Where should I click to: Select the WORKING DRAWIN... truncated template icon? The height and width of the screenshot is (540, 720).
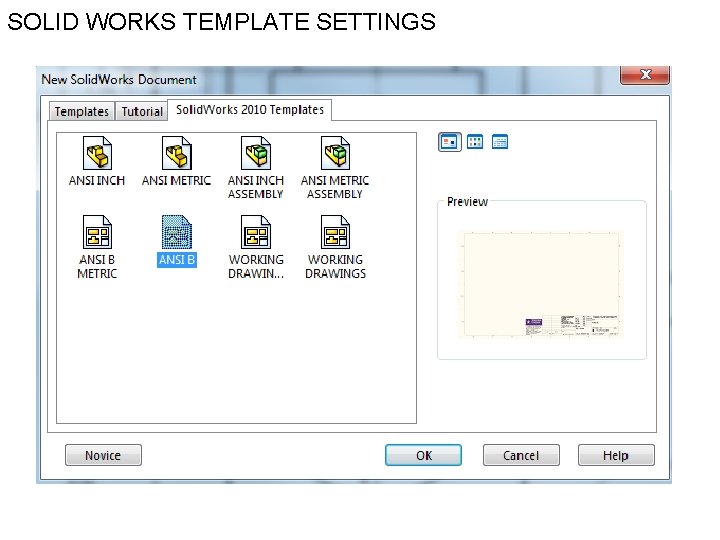(256, 232)
